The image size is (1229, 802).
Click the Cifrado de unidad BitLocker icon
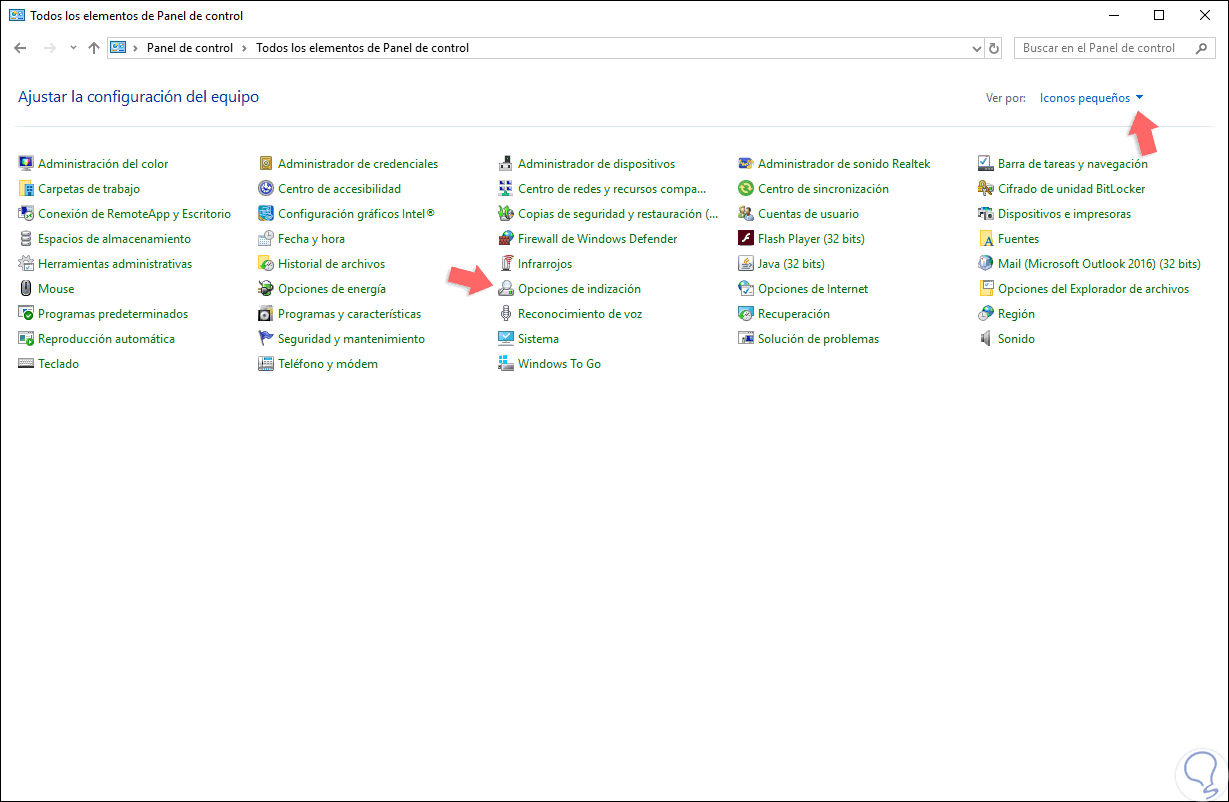click(986, 189)
